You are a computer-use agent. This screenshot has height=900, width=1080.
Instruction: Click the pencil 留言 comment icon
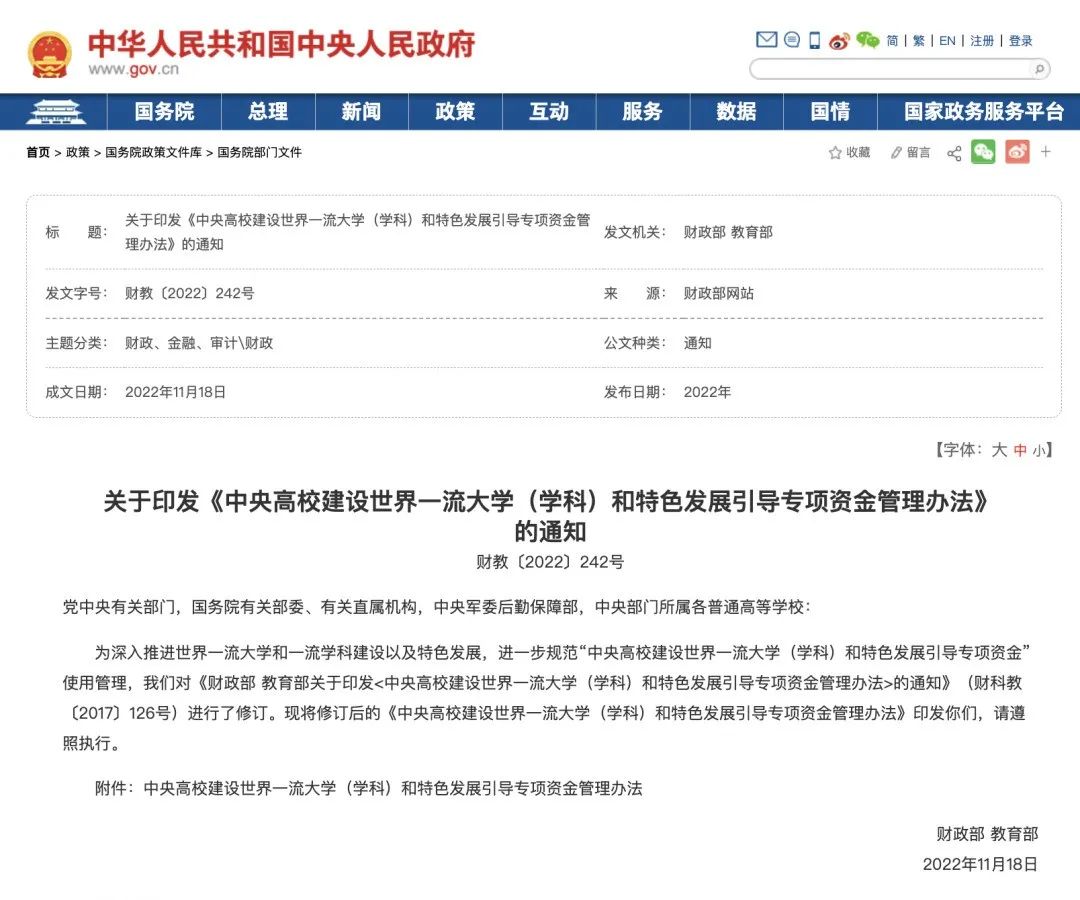click(896, 153)
